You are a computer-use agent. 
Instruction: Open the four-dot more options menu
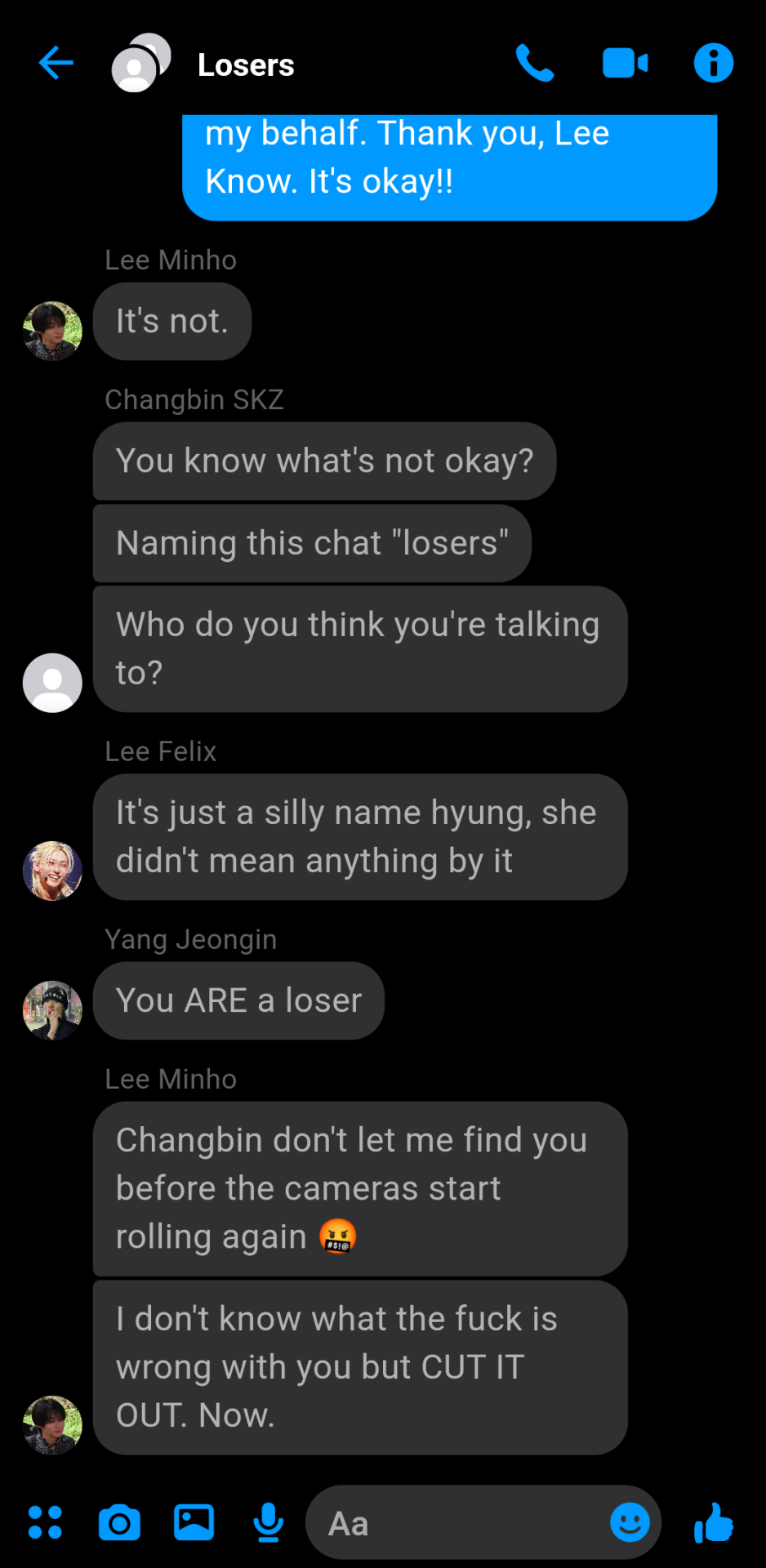click(45, 1522)
